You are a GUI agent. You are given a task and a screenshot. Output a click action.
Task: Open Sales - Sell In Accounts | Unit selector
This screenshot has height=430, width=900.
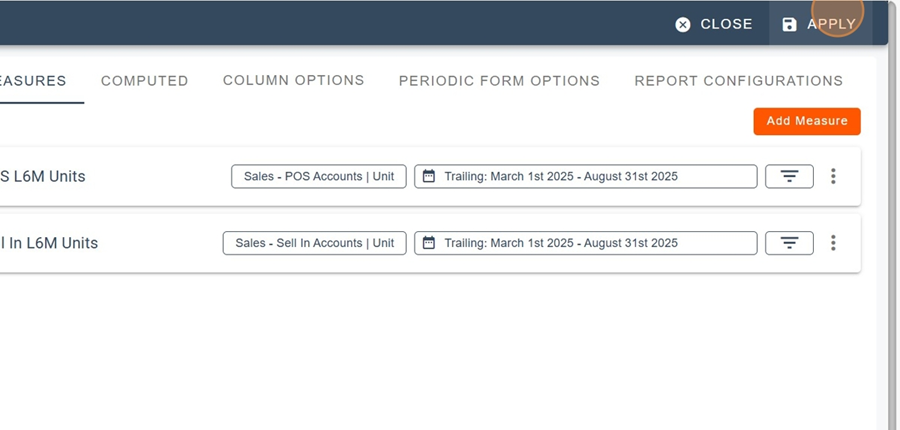click(314, 243)
